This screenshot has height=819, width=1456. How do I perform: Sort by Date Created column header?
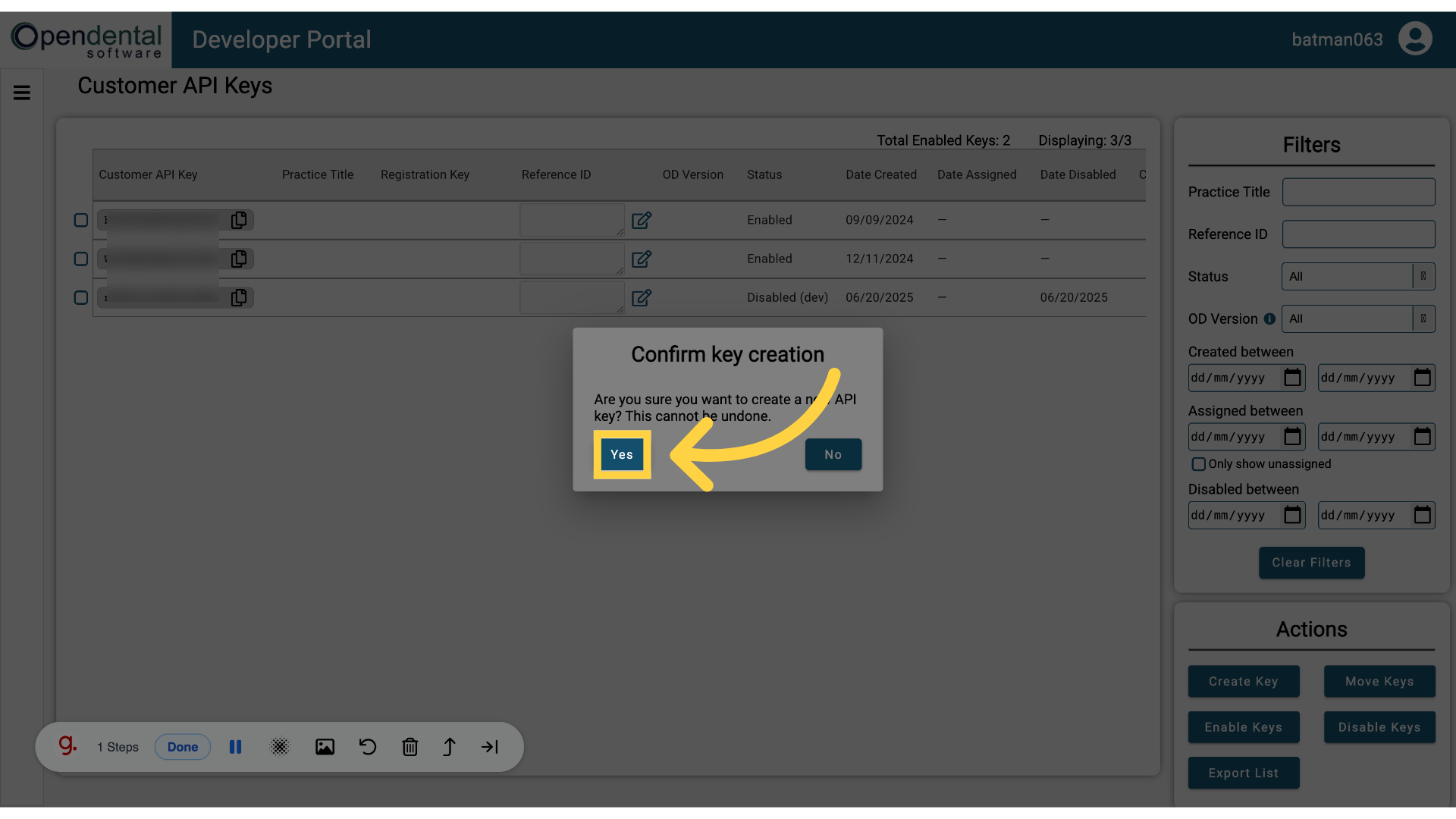[881, 174]
